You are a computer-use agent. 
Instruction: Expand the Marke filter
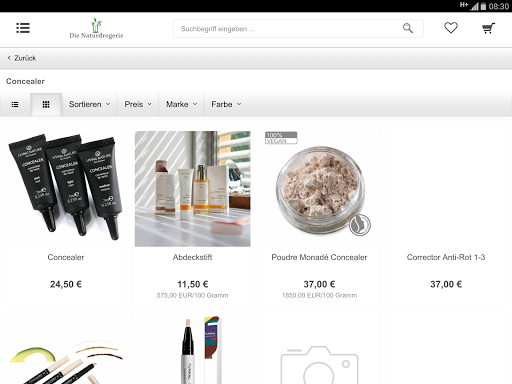(x=181, y=105)
